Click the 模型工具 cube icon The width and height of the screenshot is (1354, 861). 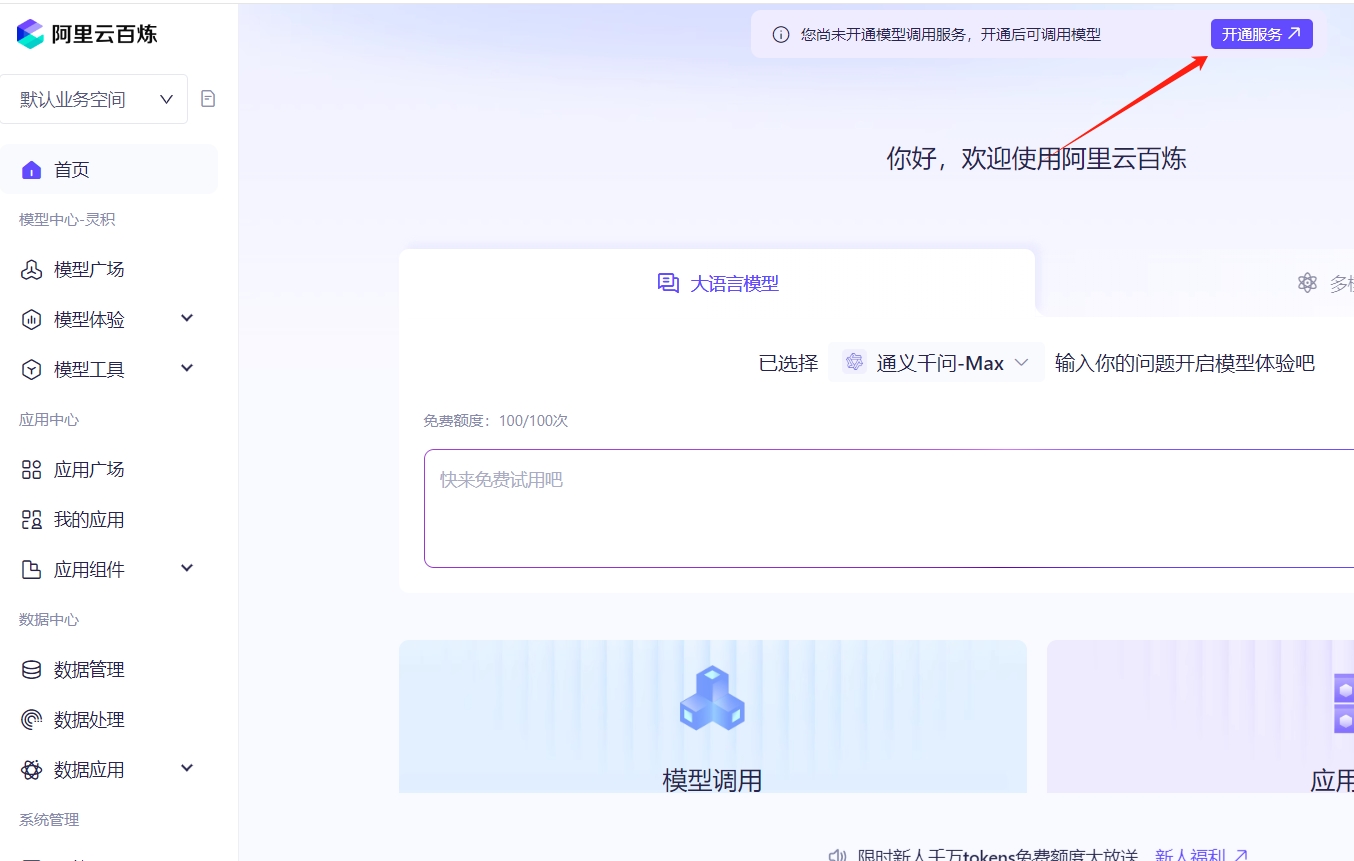32,370
